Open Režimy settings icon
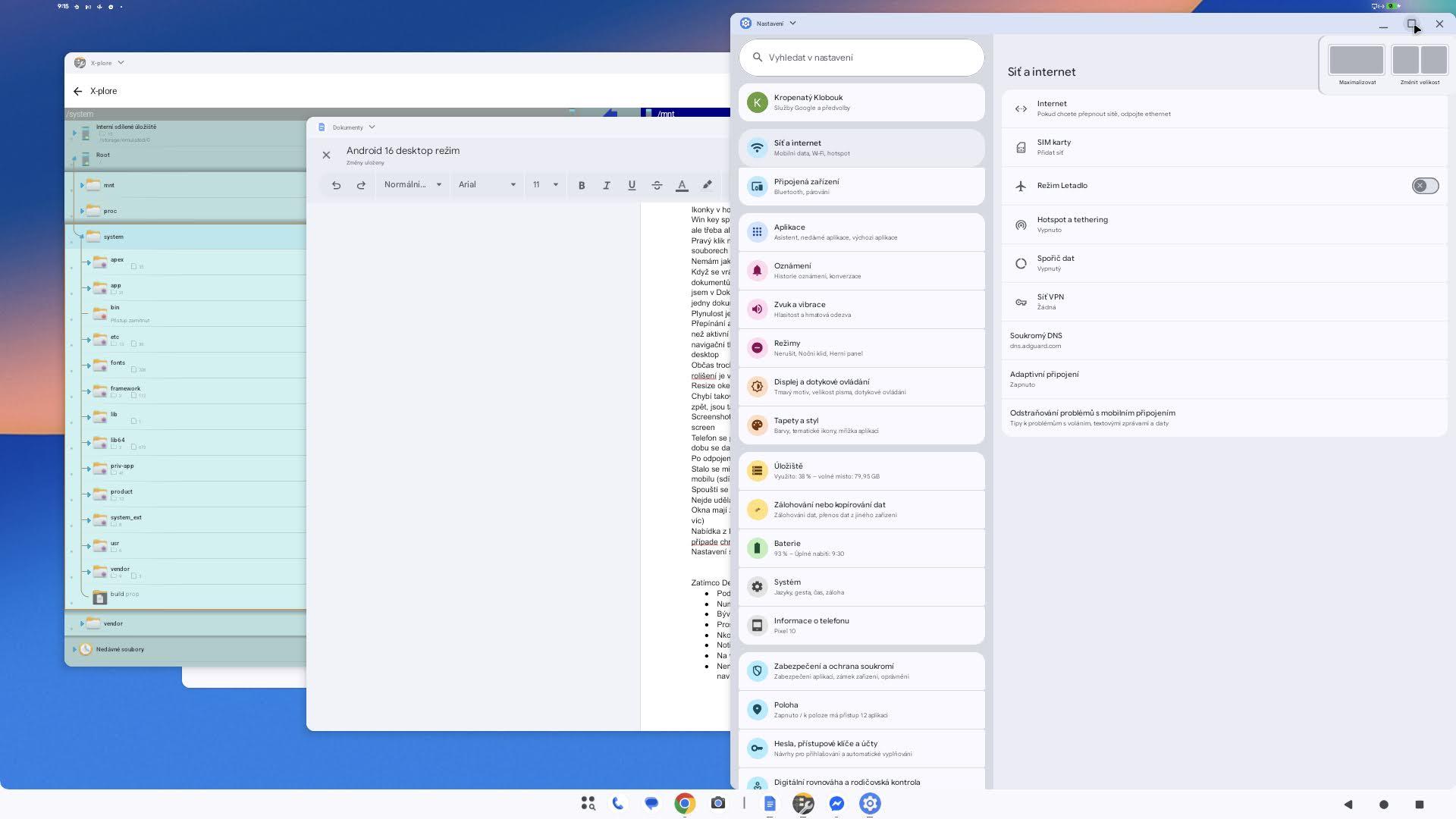Image resolution: width=1456 pixels, height=819 pixels. point(757,348)
